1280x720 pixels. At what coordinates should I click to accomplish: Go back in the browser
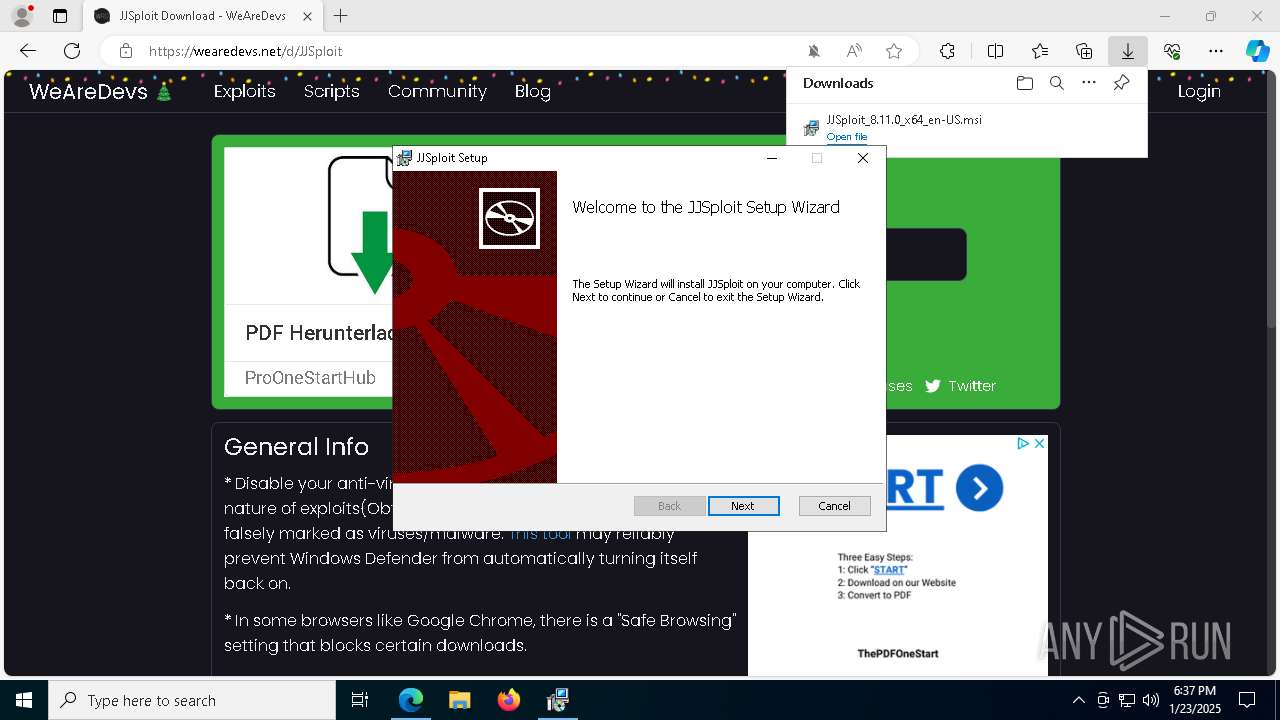(x=28, y=51)
